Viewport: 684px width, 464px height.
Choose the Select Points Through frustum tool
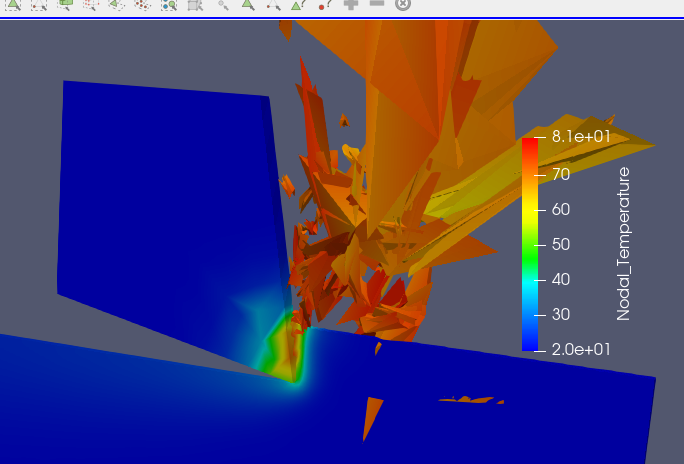point(91,5)
